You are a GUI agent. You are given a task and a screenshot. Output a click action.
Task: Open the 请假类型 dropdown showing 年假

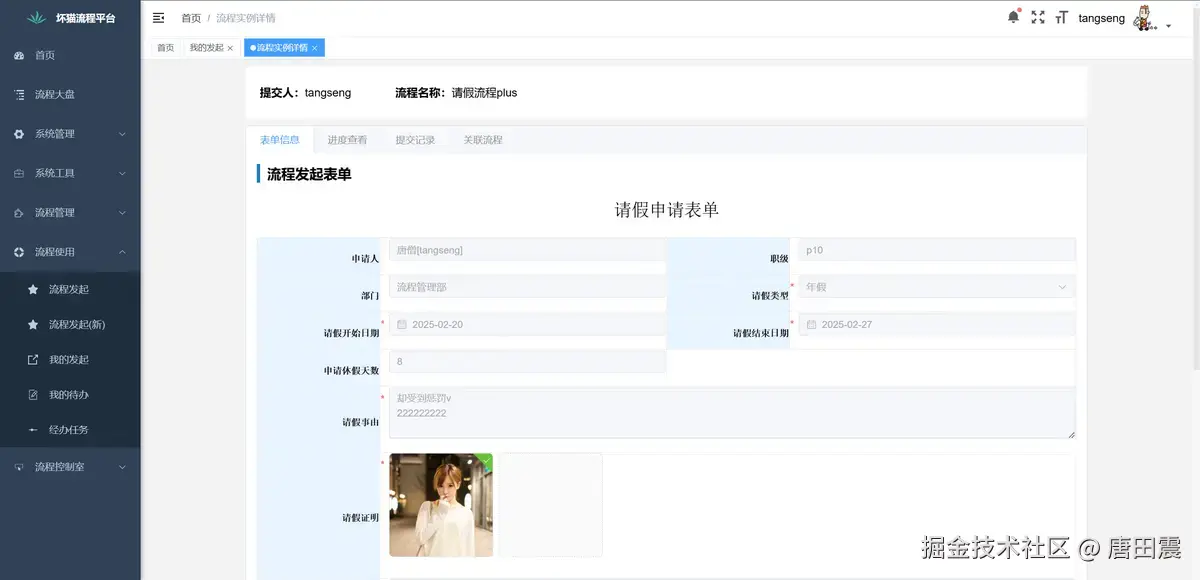(x=936, y=287)
